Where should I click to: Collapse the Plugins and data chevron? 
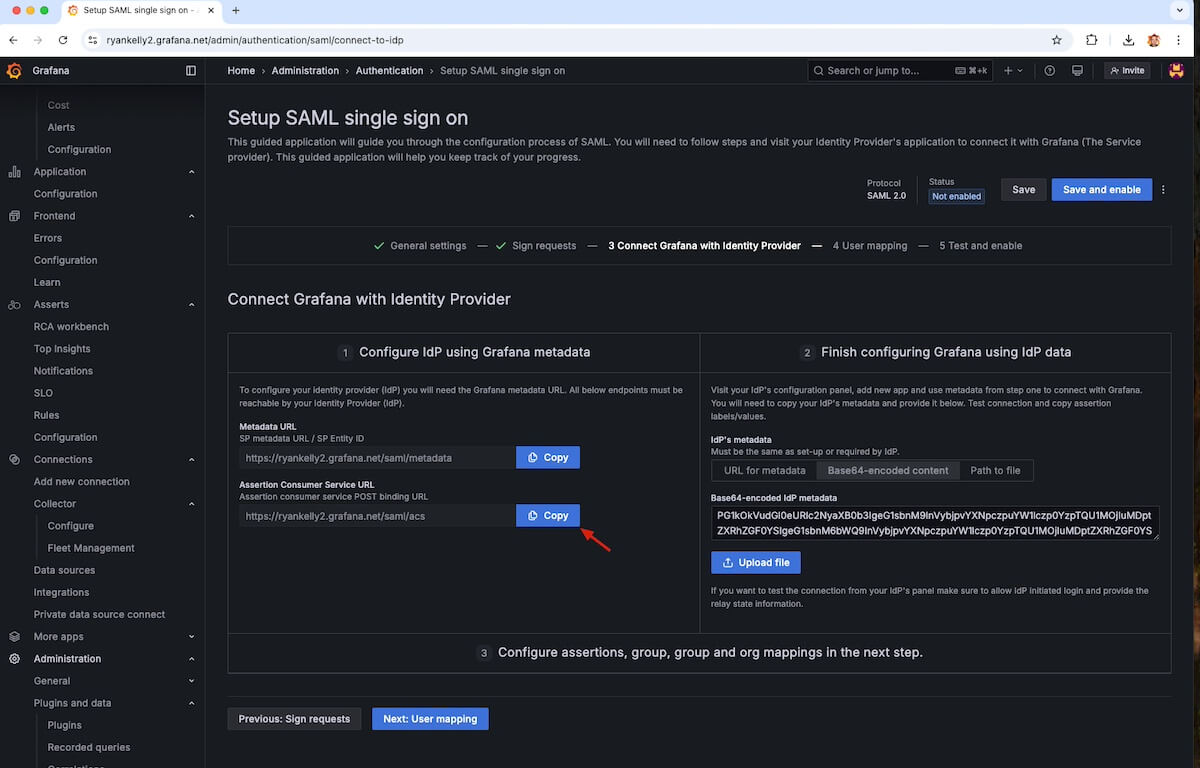pos(191,703)
